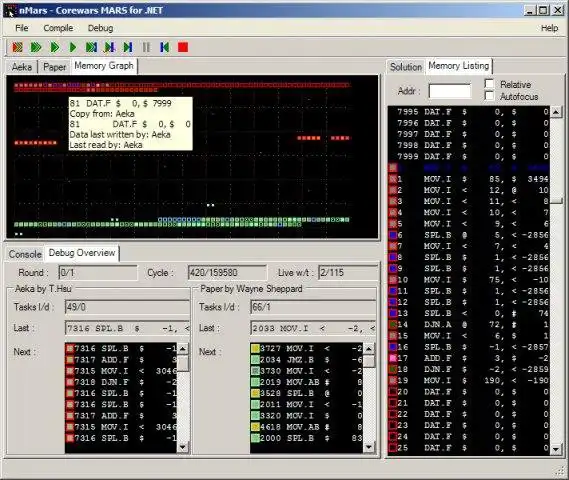Click yellow marker beside 3727 MOV.I in Paper list
The width and height of the screenshot is (569, 480).
pyautogui.click(x=255, y=349)
